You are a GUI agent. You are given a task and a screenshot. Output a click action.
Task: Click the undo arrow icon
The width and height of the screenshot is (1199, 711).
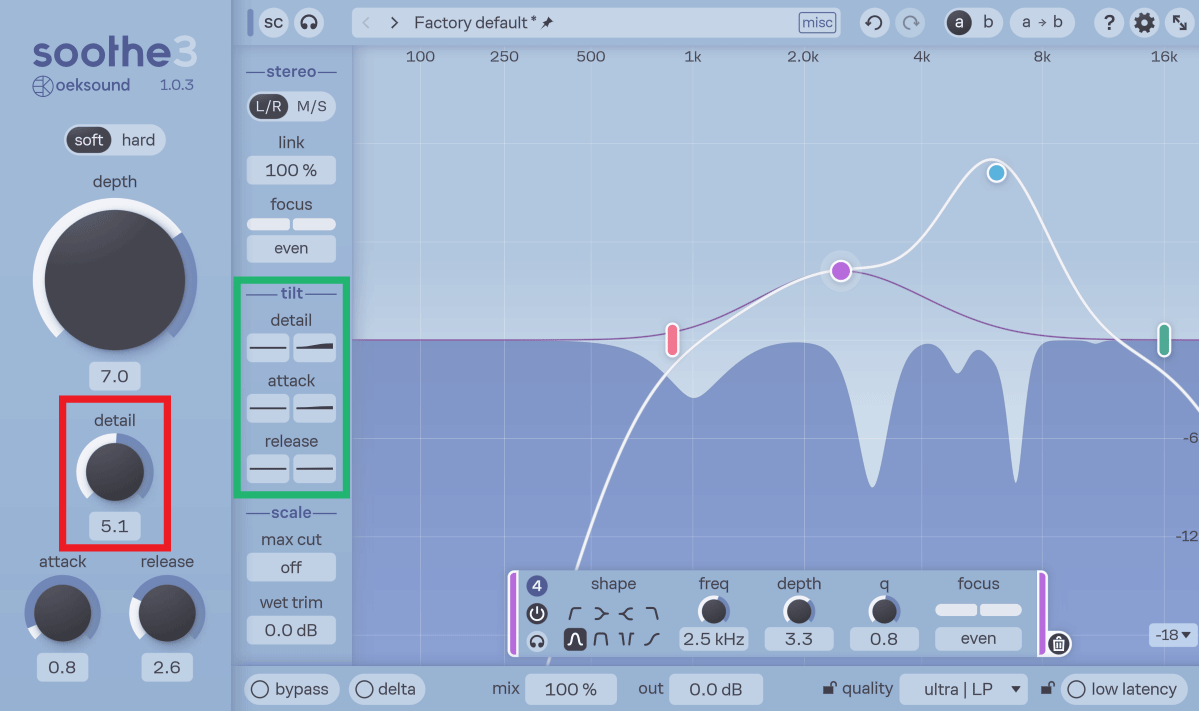[x=873, y=23]
